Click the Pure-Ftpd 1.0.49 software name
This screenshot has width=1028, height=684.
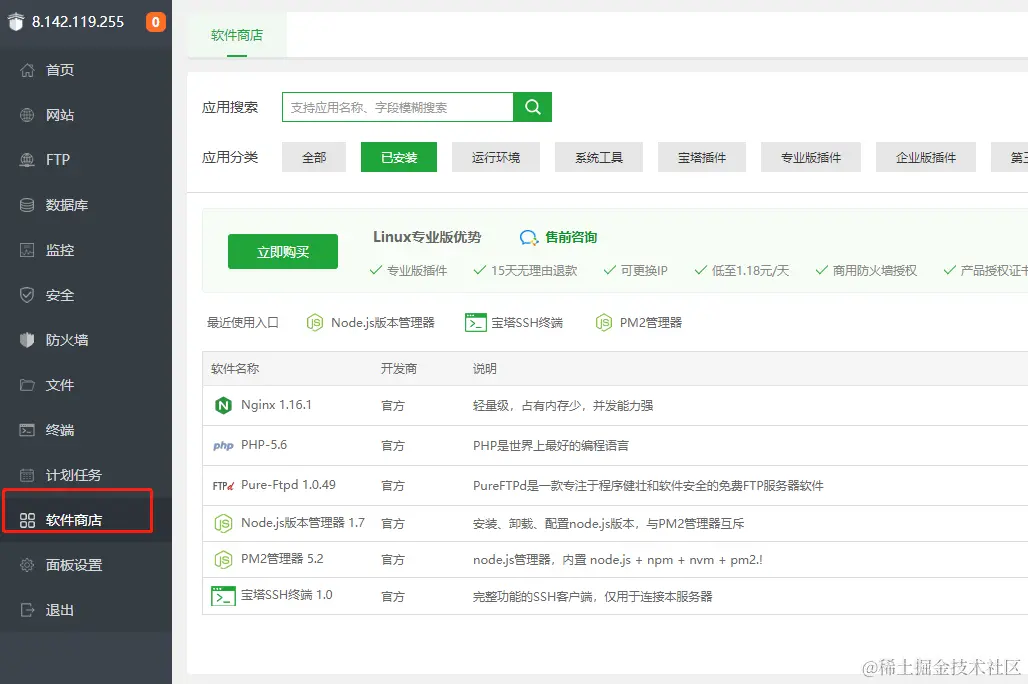[288, 485]
